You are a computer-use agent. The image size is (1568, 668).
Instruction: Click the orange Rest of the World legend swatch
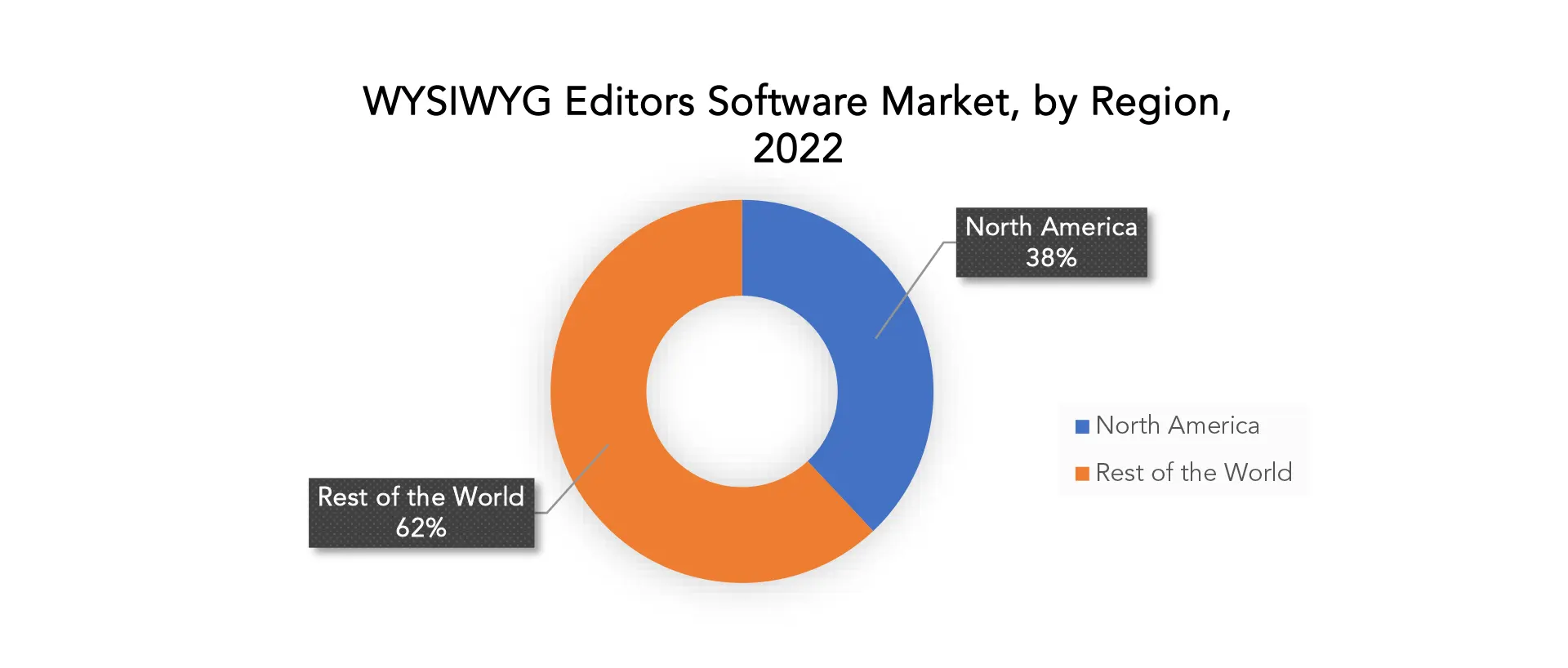coord(1082,474)
